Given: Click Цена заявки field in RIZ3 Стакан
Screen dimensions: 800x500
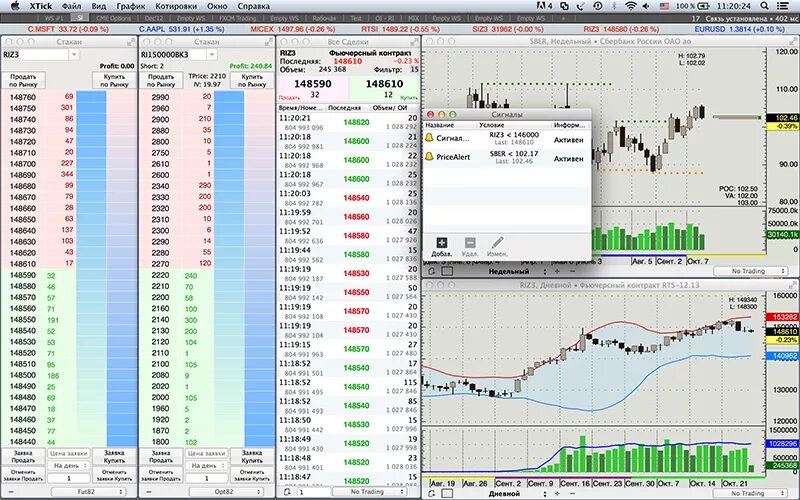Looking at the screenshot, I should tap(68, 453).
